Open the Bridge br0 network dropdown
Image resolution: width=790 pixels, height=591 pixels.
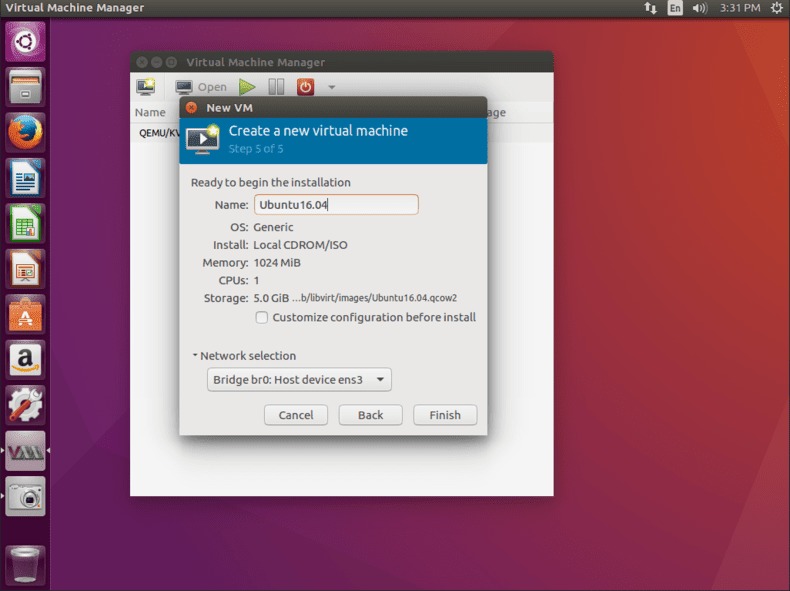pyautogui.click(x=299, y=379)
